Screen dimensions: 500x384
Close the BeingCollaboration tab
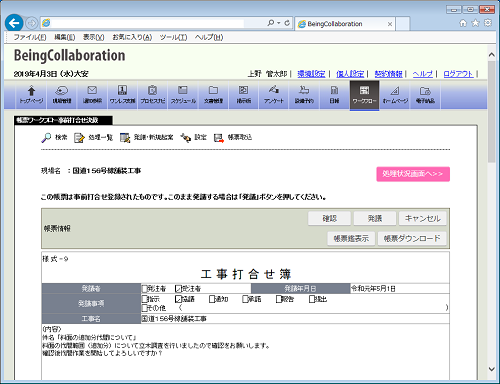390,24
